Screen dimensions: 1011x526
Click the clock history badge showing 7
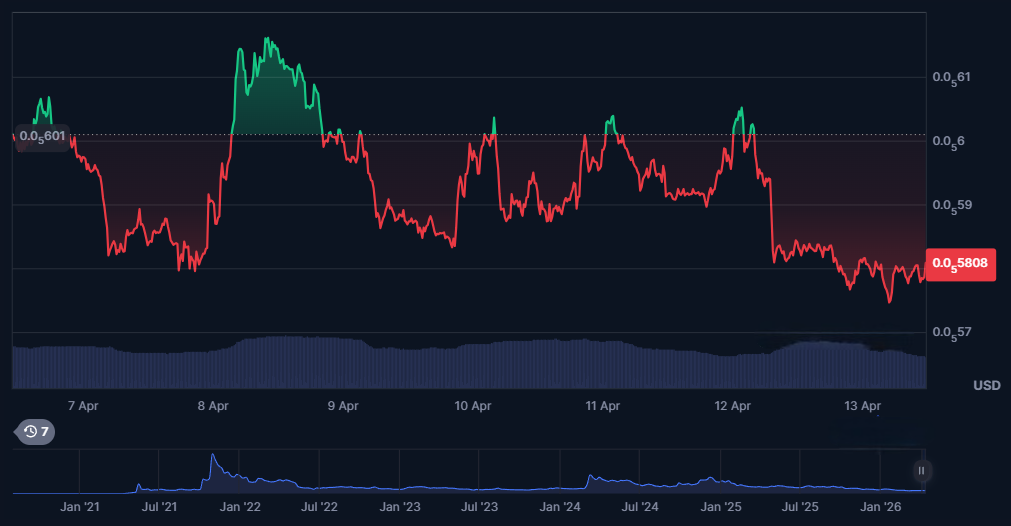click(35, 432)
